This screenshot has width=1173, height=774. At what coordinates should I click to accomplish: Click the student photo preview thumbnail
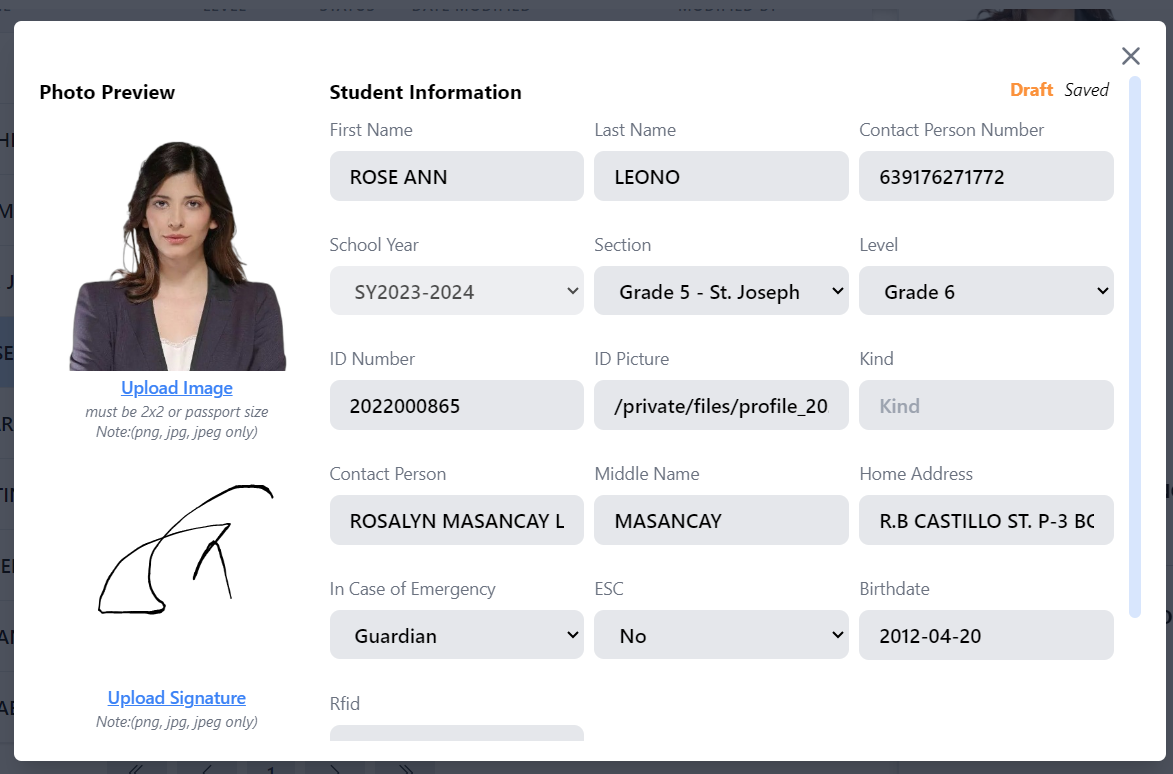pyautogui.click(x=177, y=256)
